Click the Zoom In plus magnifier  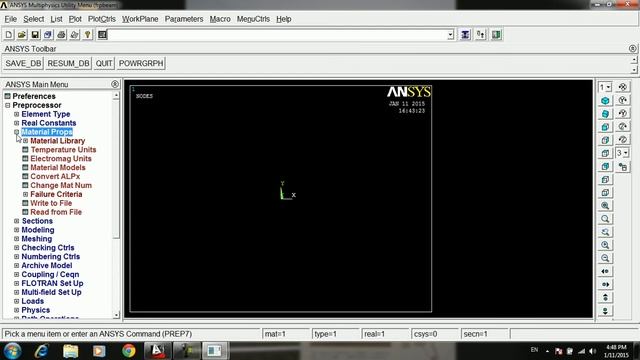coord(605,245)
